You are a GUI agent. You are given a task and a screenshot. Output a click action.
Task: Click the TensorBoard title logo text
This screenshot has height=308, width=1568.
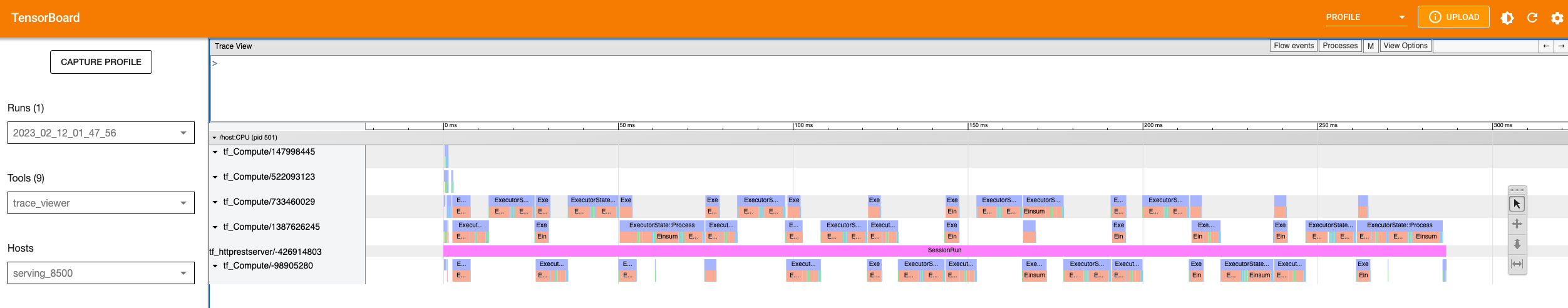point(46,18)
